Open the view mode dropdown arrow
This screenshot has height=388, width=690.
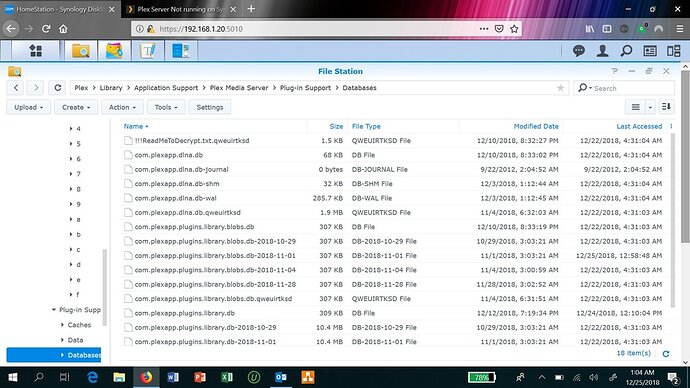650,107
